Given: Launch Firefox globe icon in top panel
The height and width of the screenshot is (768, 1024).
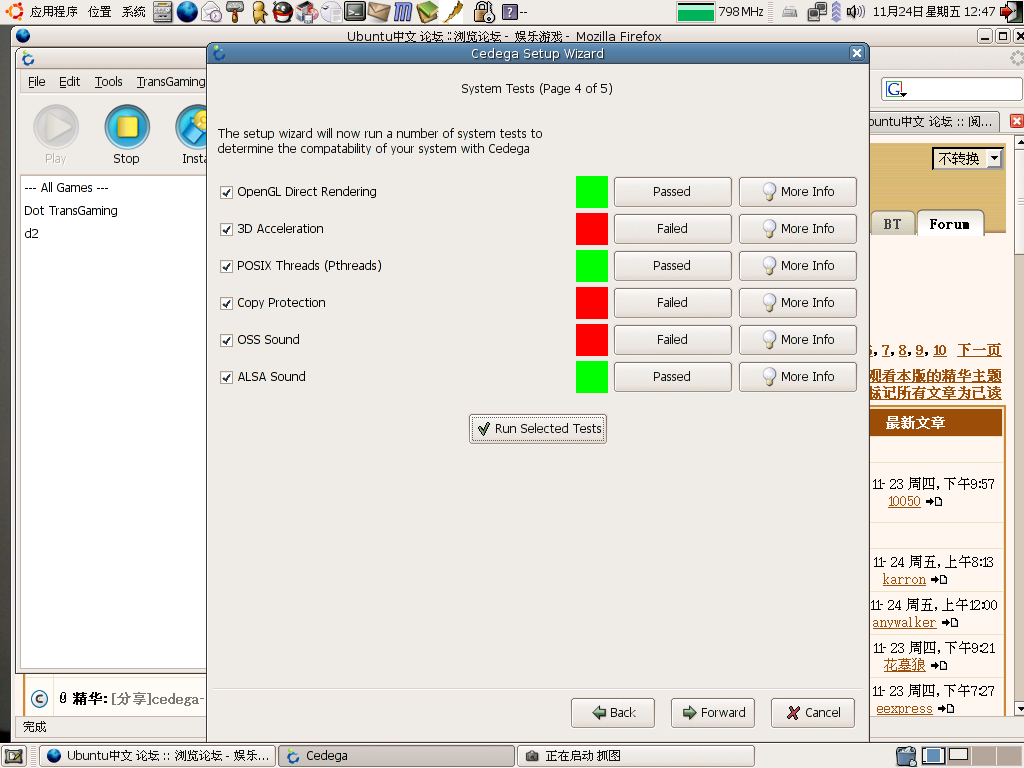Looking at the screenshot, I should [187, 12].
